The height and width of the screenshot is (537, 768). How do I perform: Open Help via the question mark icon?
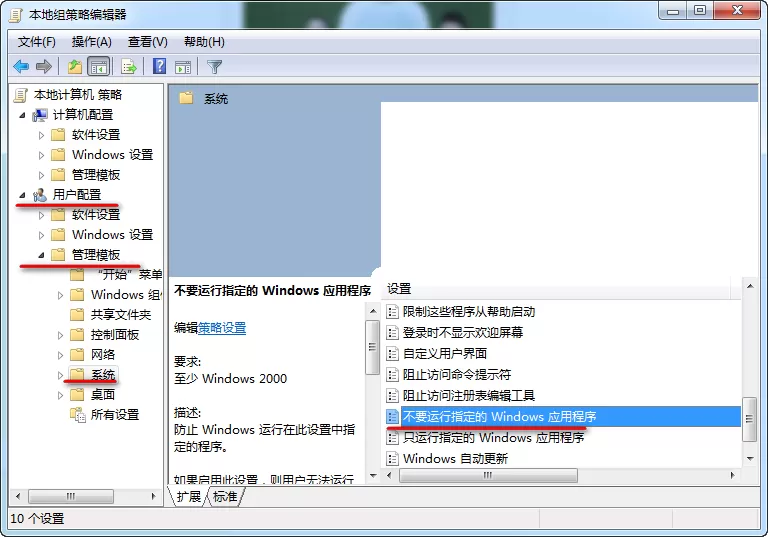pyautogui.click(x=160, y=66)
